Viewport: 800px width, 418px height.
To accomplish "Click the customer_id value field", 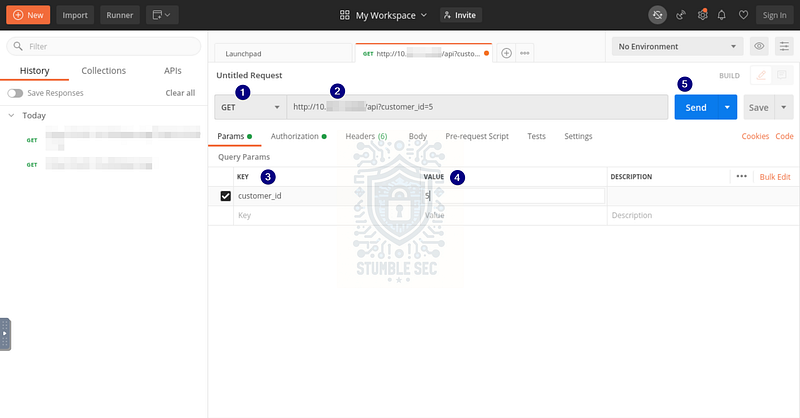I will (x=513, y=196).
